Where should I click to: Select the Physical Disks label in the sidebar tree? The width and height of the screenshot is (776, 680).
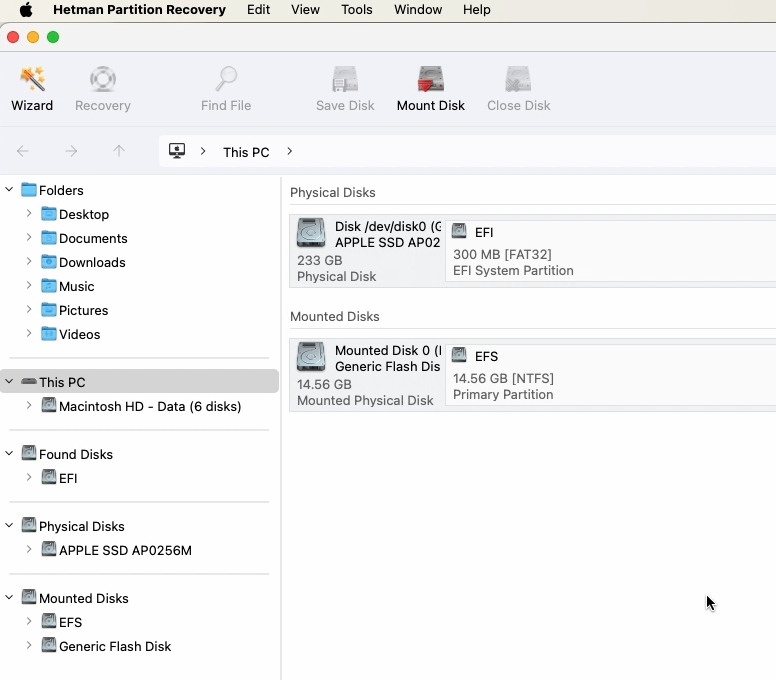[x=82, y=526]
